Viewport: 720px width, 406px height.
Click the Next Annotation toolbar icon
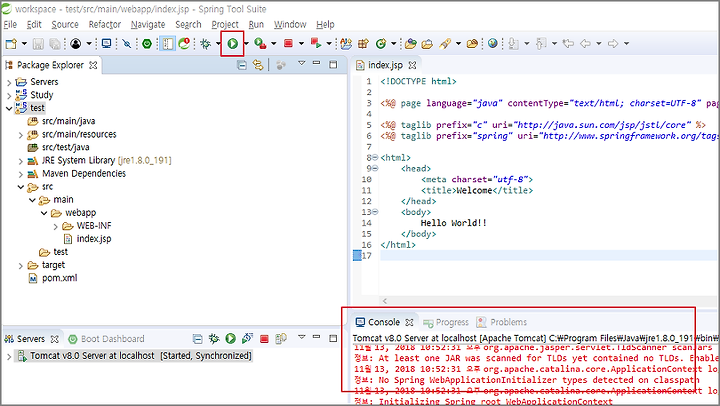click(x=514, y=44)
